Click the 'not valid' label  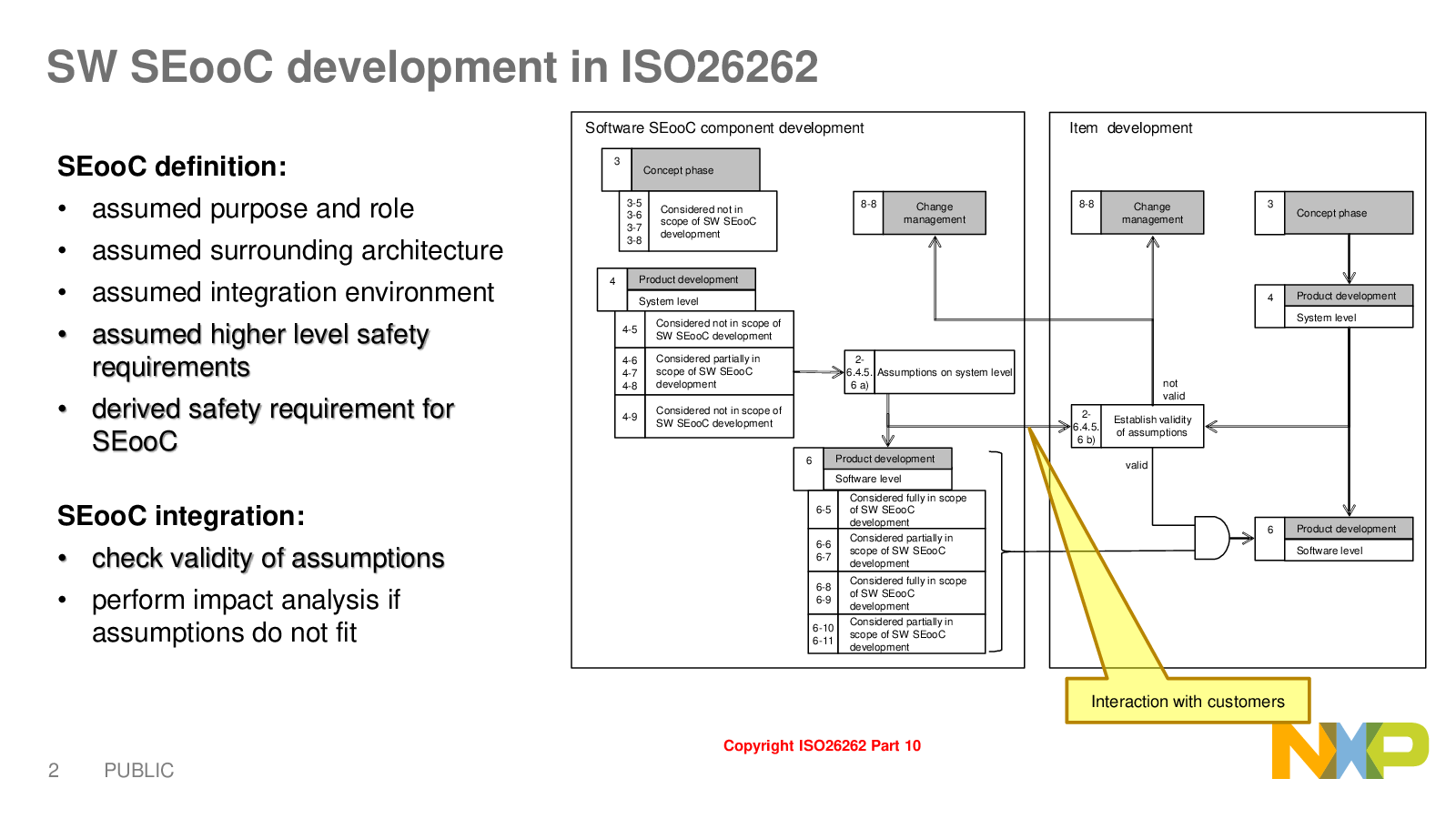coord(1173,389)
